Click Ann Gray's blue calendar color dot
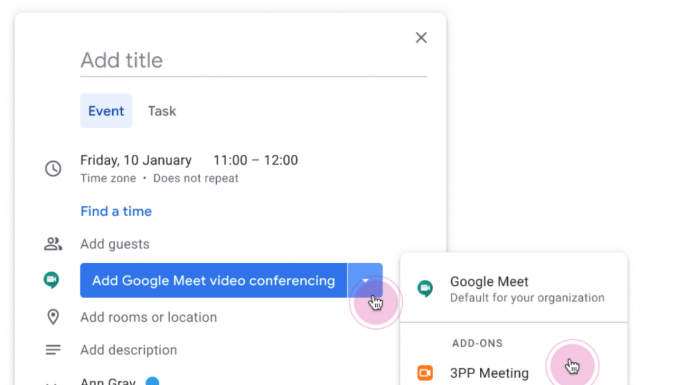The width and height of the screenshot is (696, 385). 152,381
